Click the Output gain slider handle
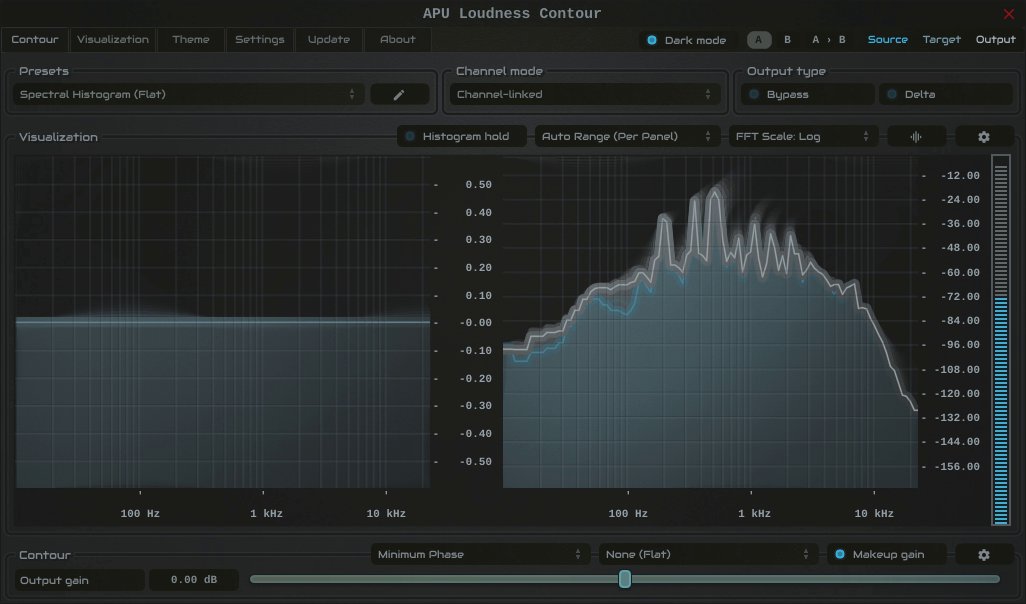1026x604 pixels. [x=625, y=578]
